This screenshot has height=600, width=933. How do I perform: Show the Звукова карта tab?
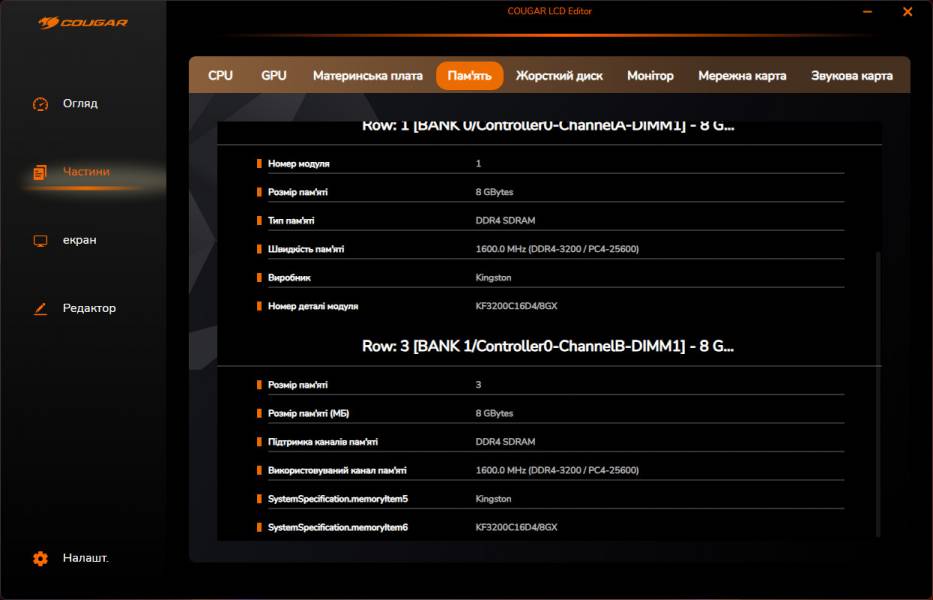[x=851, y=76]
